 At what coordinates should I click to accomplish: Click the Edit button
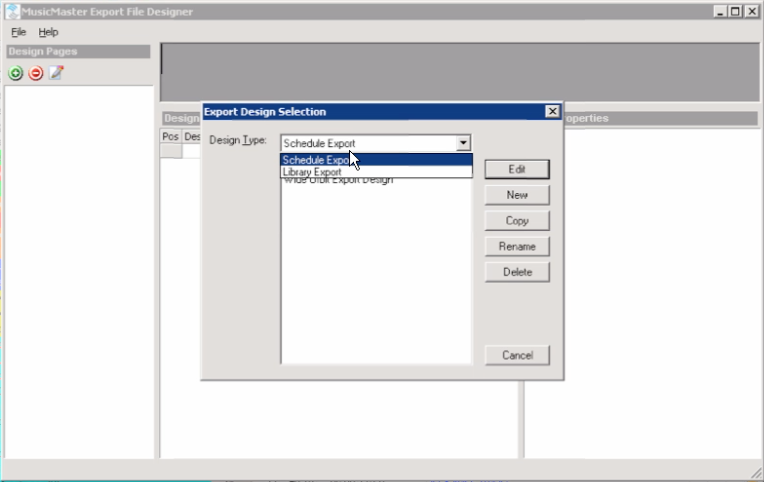pos(517,169)
